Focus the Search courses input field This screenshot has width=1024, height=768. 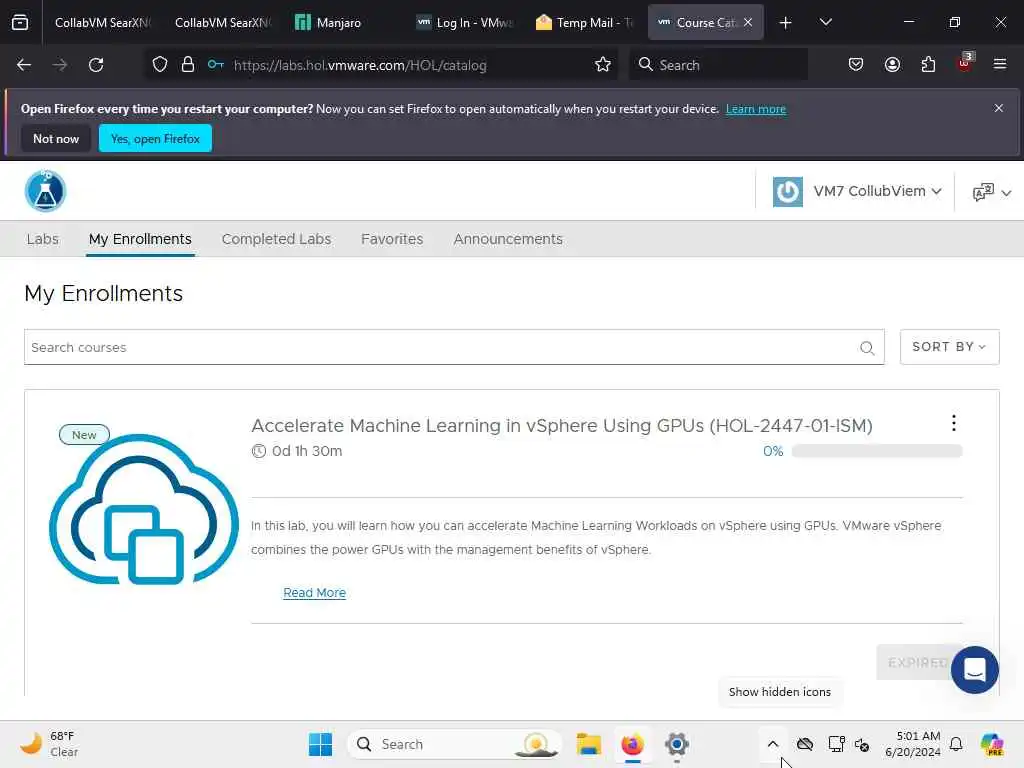coord(454,347)
